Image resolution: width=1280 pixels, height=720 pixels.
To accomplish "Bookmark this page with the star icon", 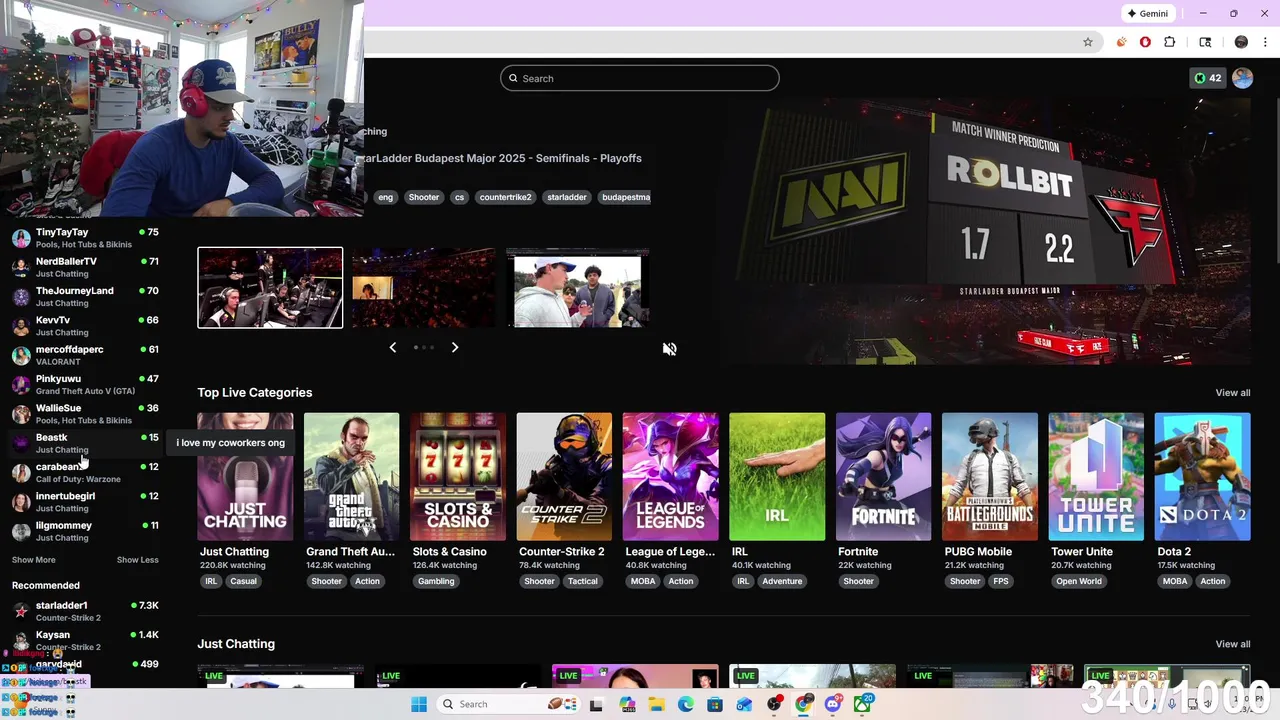I will click(x=1088, y=42).
